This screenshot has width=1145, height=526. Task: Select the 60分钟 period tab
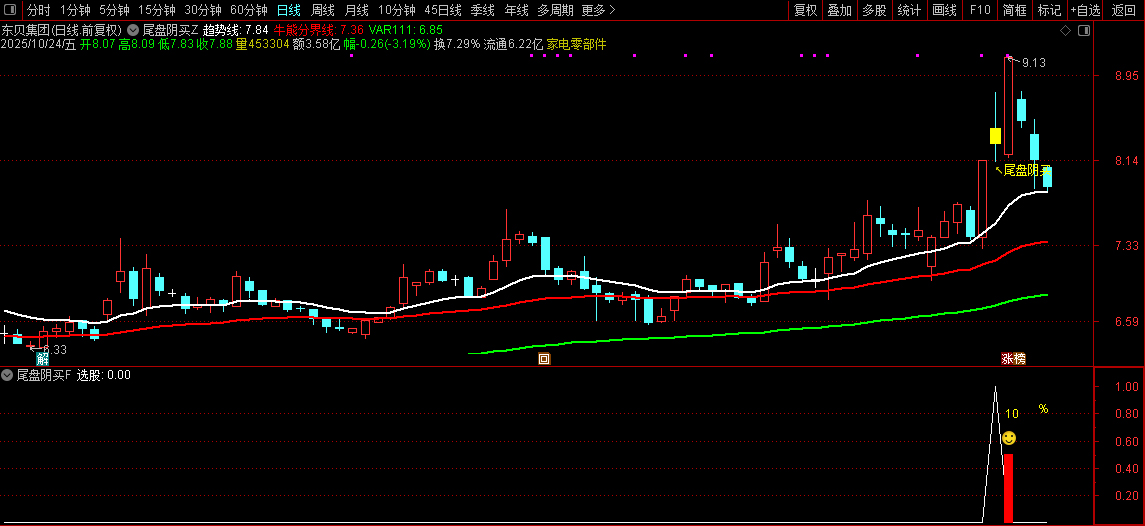point(249,10)
